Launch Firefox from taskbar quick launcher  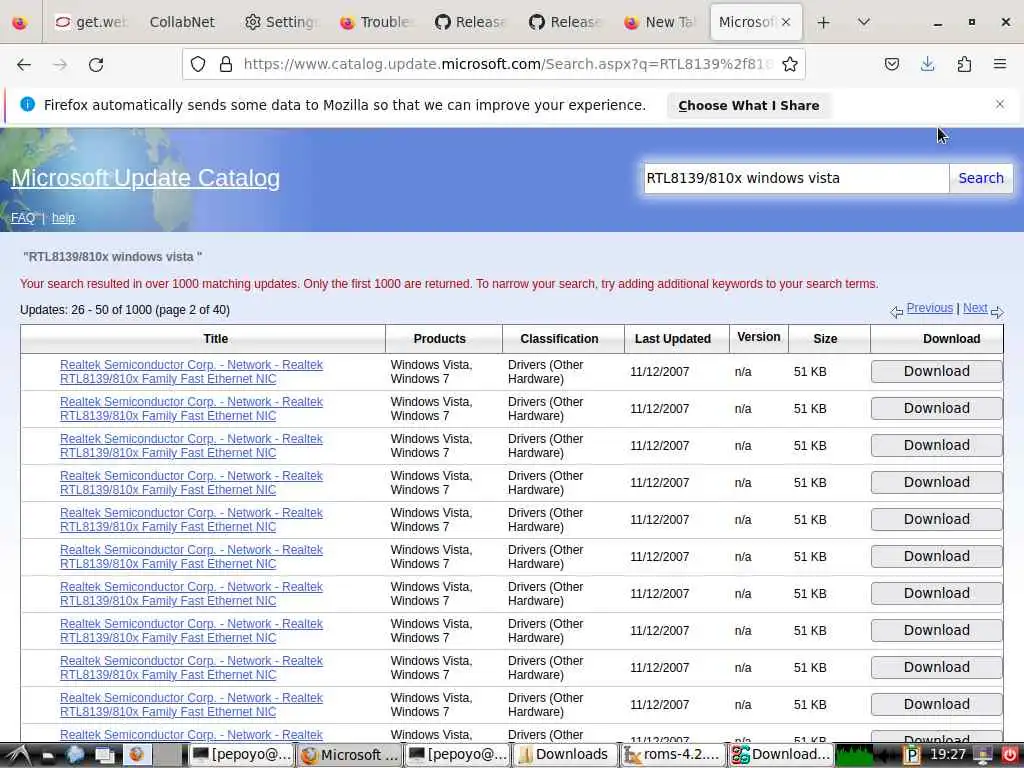pos(136,755)
